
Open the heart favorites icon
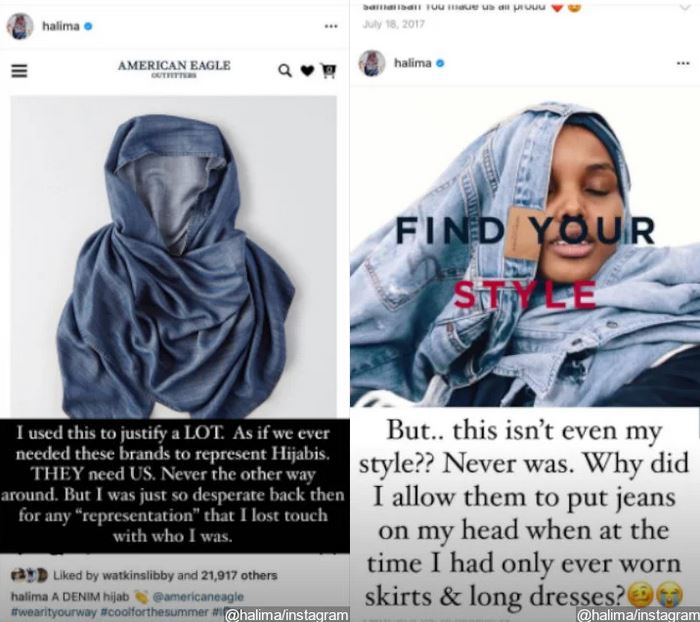click(307, 71)
